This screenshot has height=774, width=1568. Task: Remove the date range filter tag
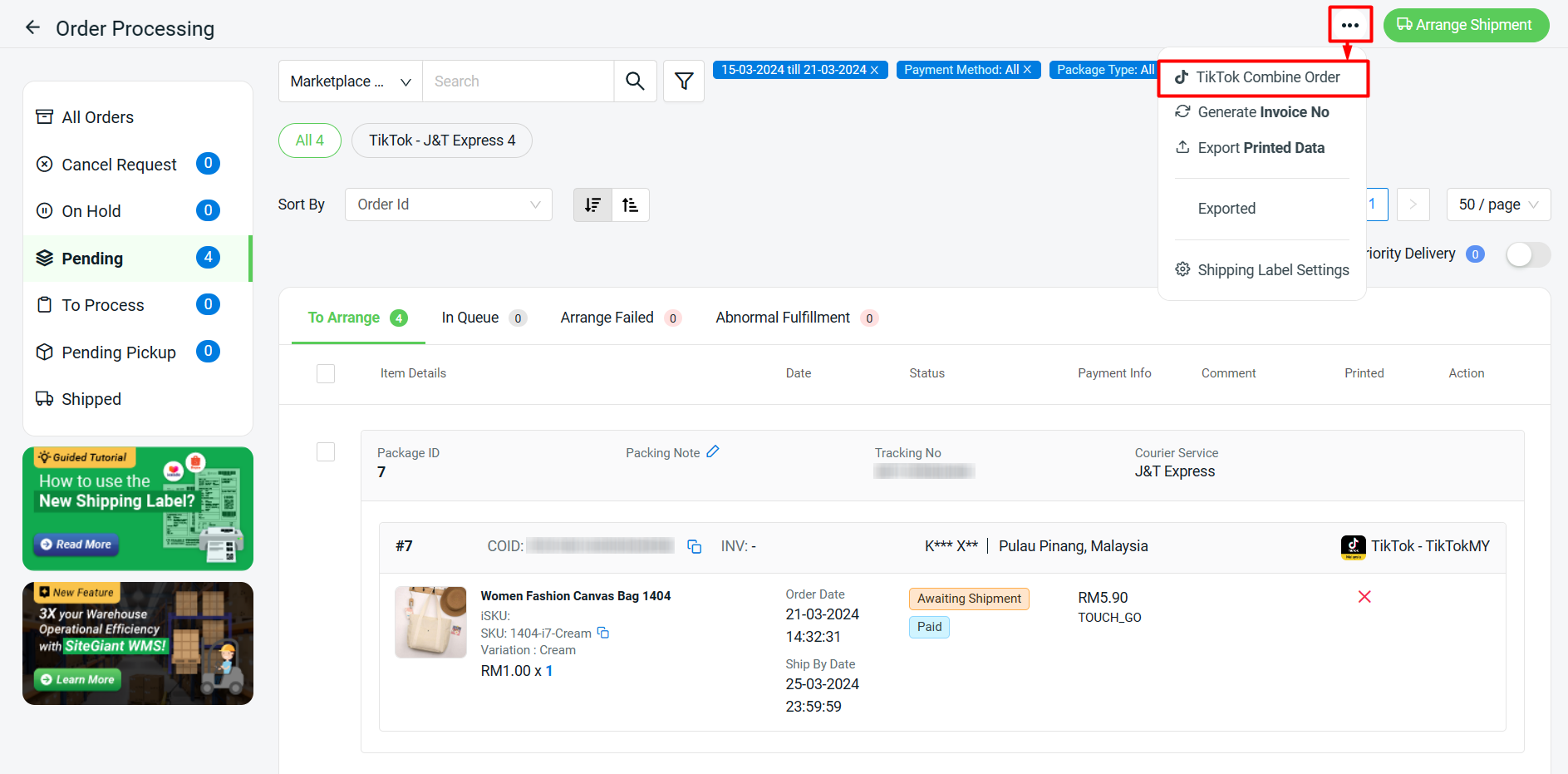[x=874, y=70]
